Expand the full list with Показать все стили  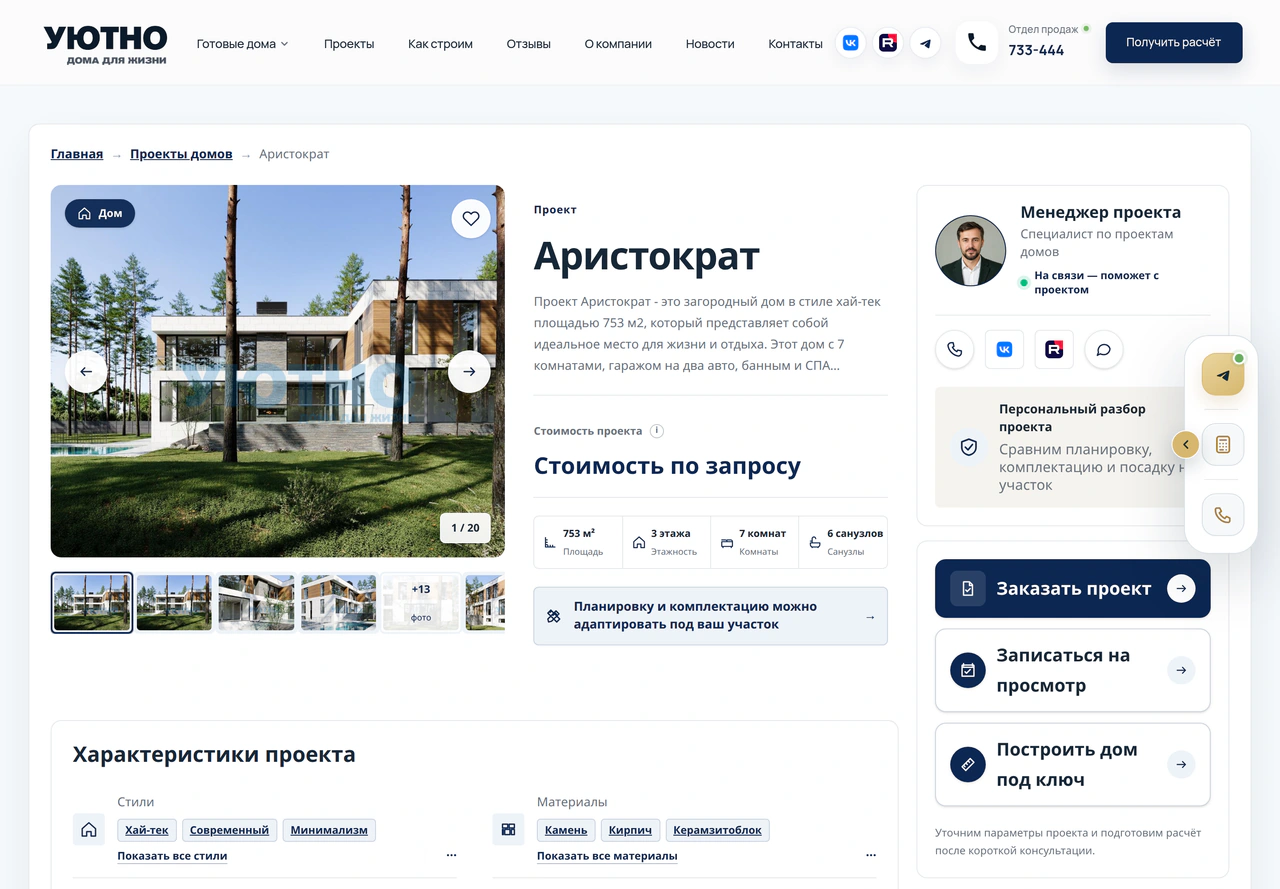click(x=172, y=856)
